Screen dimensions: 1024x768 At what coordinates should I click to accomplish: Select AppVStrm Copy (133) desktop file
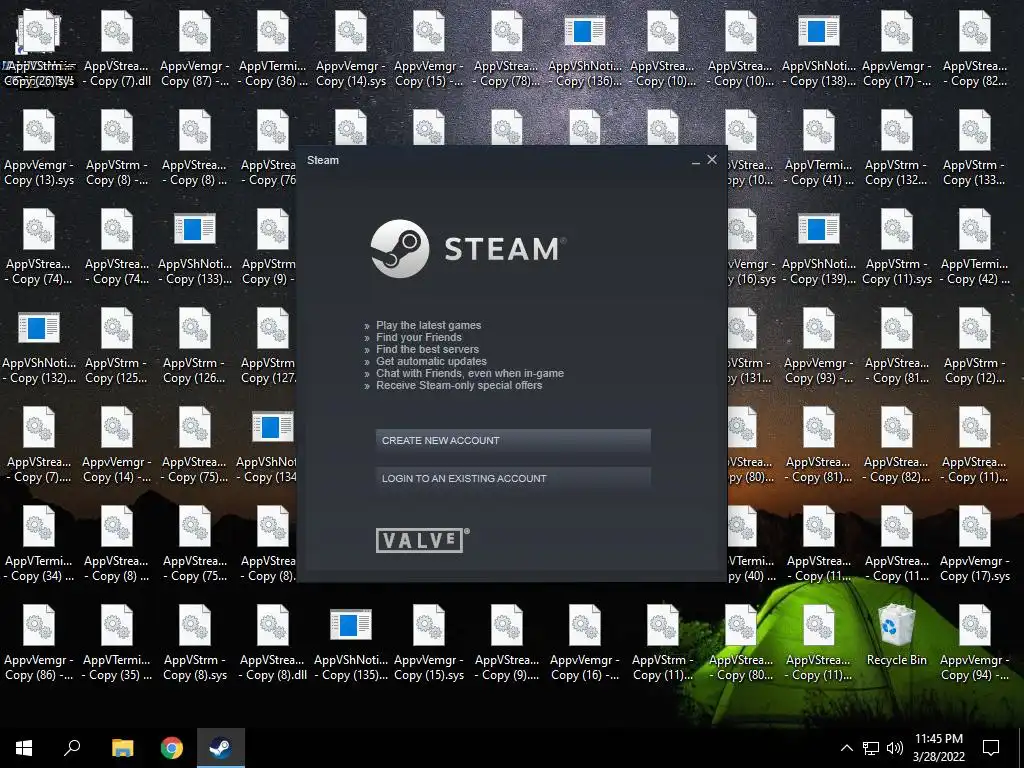(x=974, y=148)
